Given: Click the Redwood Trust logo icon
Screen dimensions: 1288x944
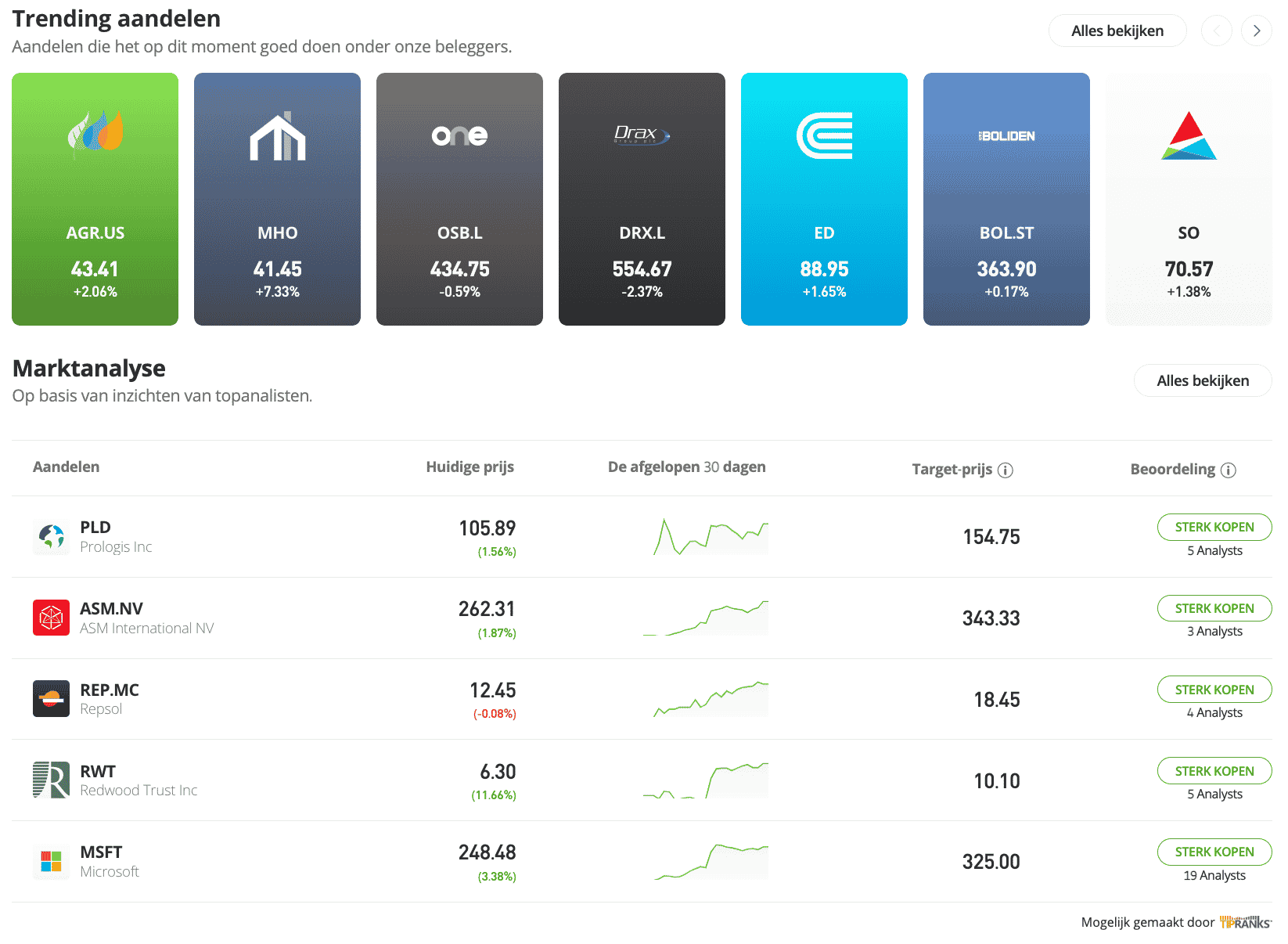Looking at the screenshot, I should click(51, 780).
